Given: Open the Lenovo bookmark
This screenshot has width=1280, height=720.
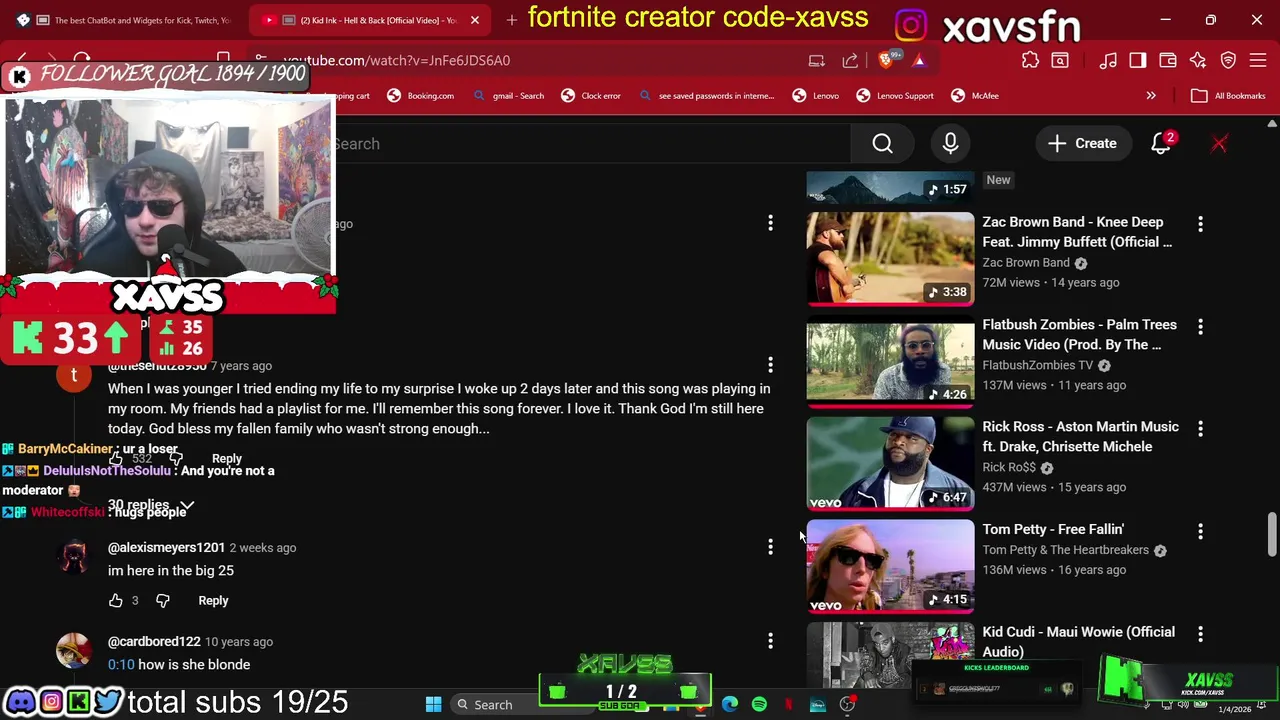Looking at the screenshot, I should [816, 96].
